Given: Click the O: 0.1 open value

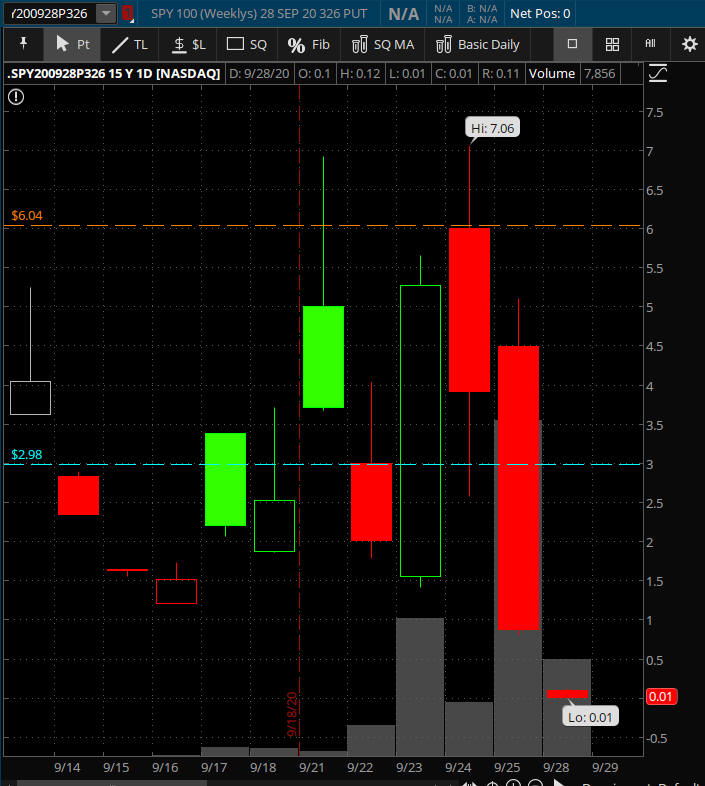Looking at the screenshot, I should 314,74.
